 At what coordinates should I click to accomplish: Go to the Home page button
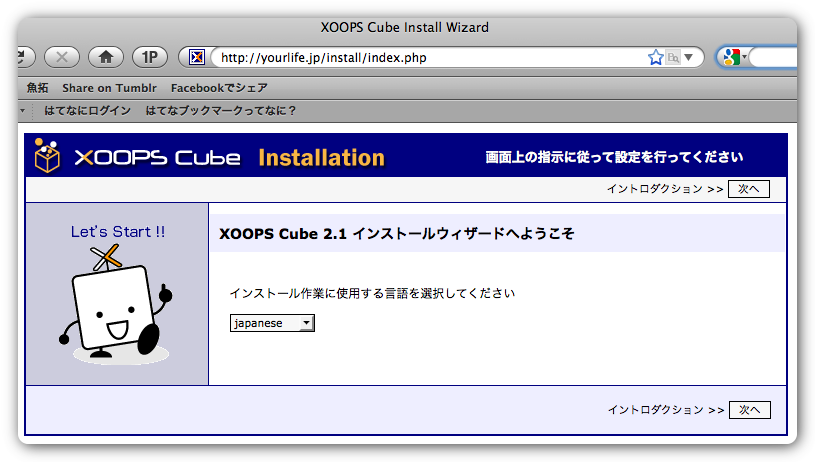pos(106,57)
